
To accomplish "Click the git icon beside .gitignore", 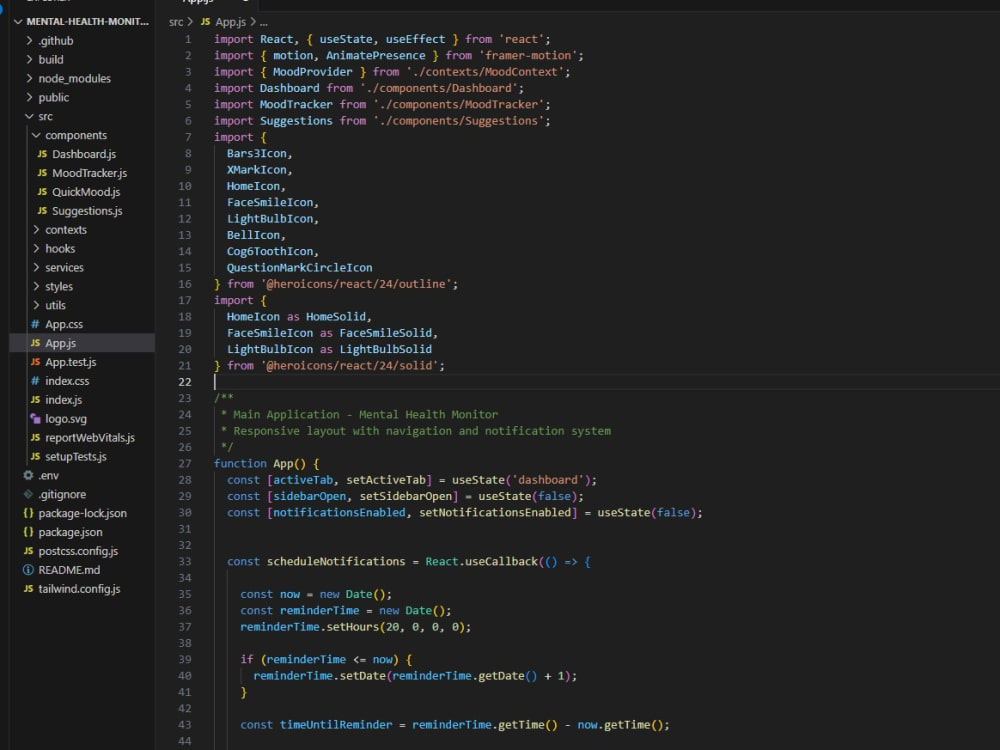I will (28, 494).
